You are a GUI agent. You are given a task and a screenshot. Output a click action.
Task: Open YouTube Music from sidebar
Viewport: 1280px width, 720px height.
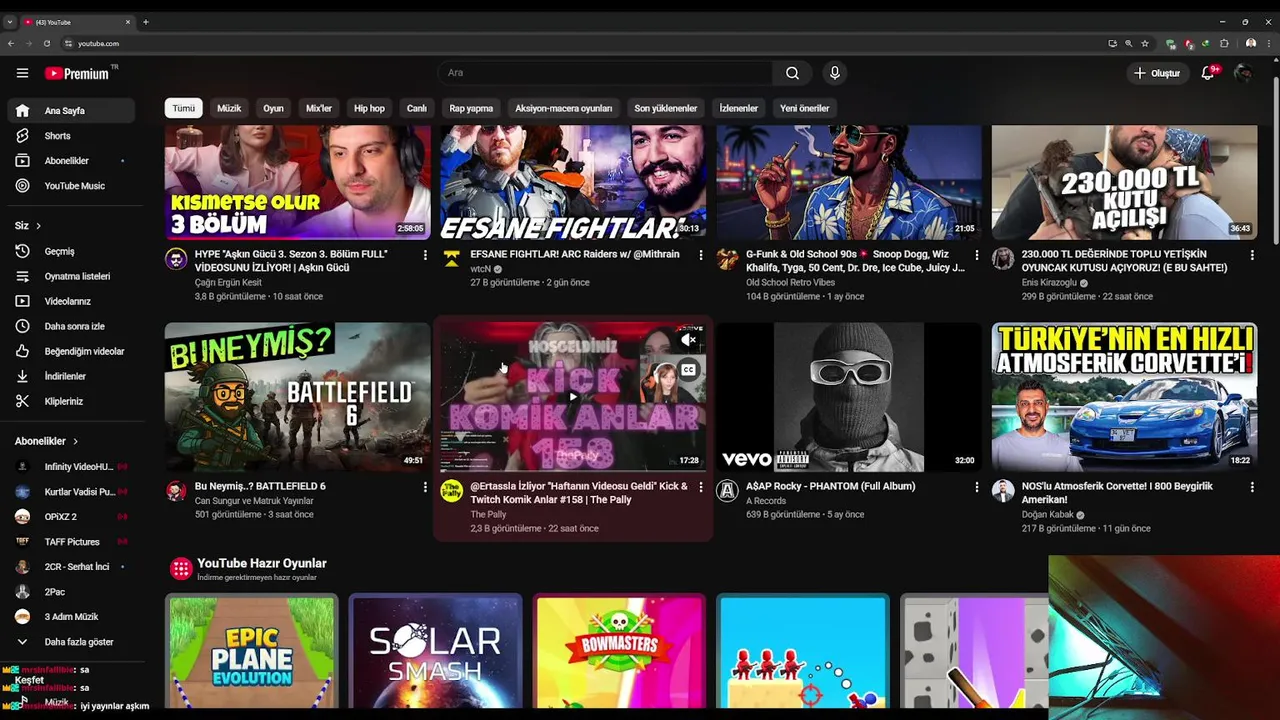pyautogui.click(x=70, y=186)
